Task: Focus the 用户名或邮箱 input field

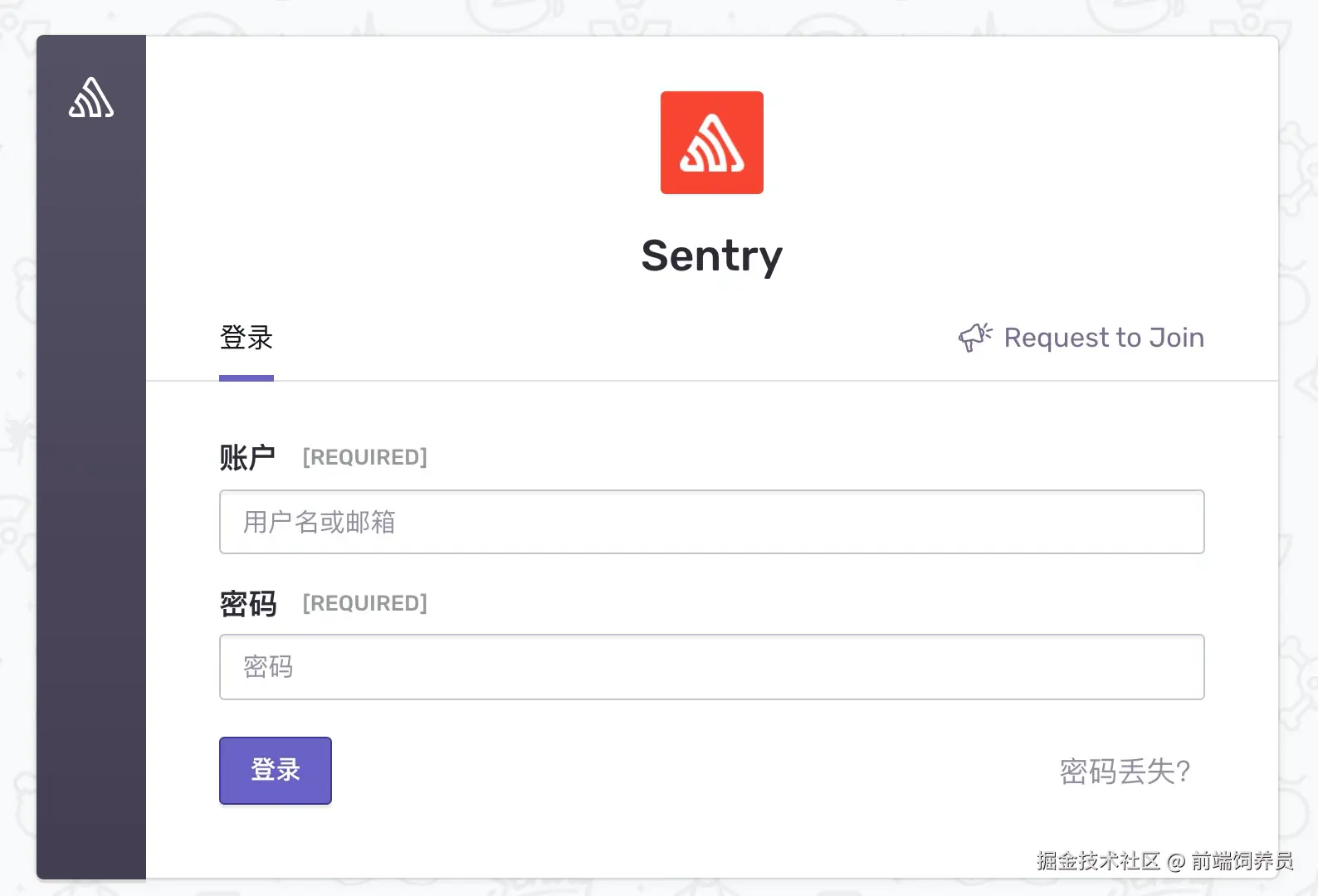Action: 711,522
